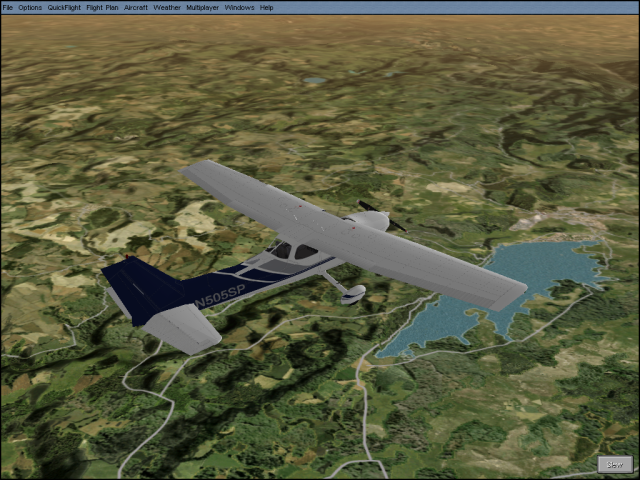Click the town beside the lake's upper shore
The image size is (640, 480).
coord(570,220)
